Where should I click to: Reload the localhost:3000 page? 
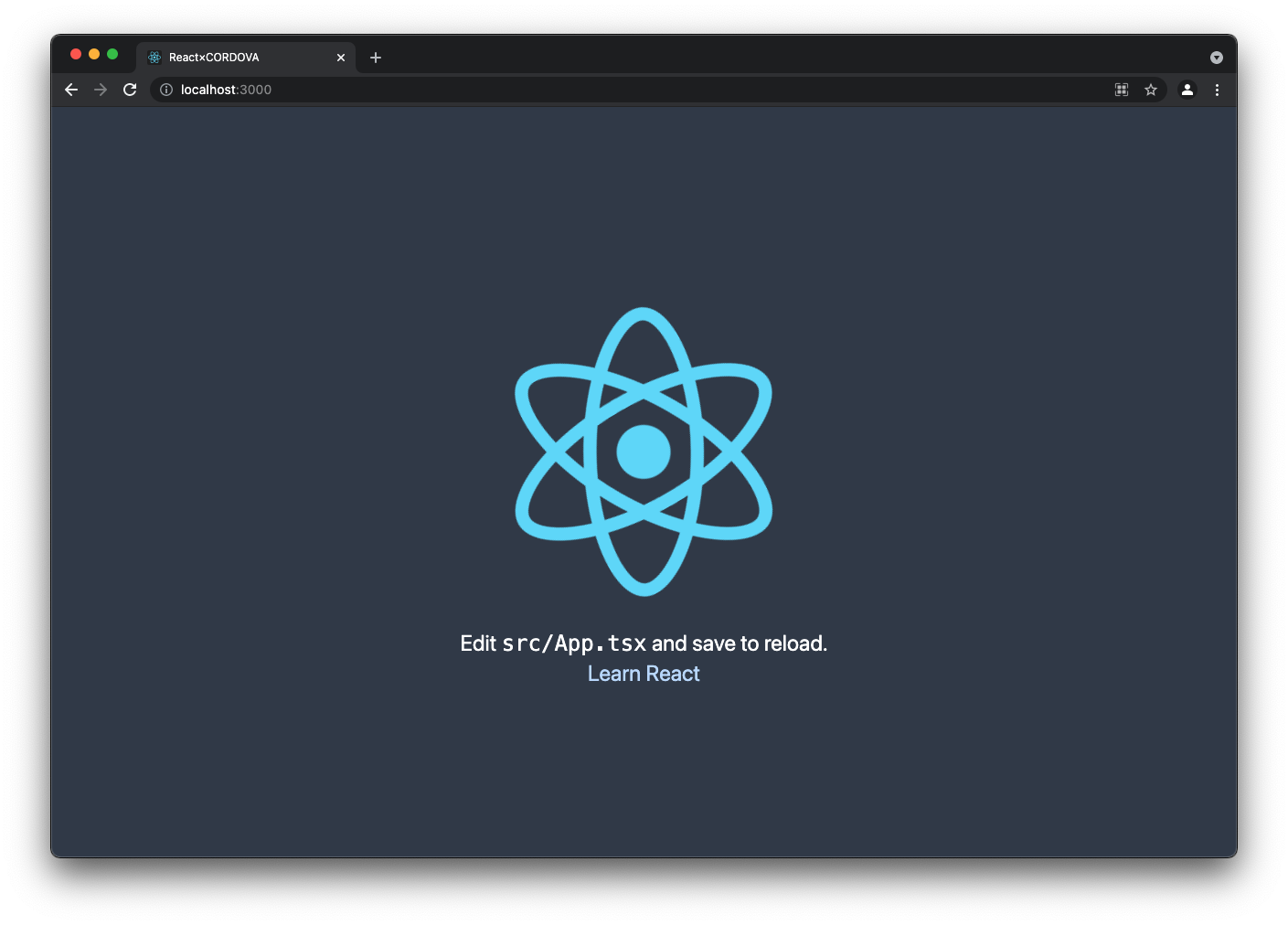tap(129, 90)
